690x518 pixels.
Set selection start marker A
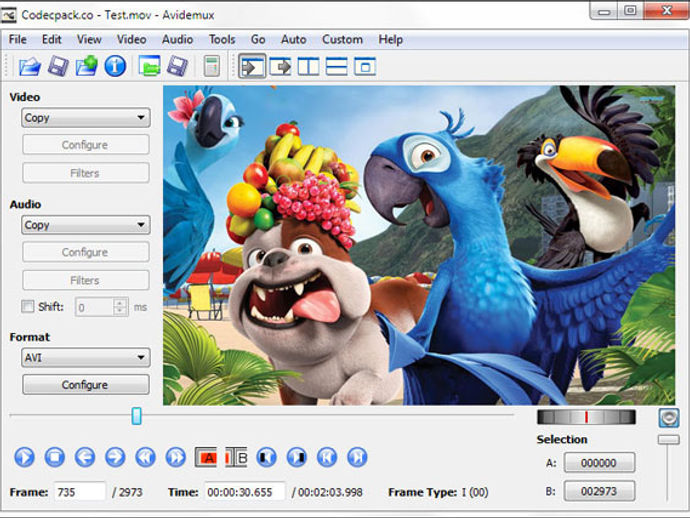coord(206,457)
